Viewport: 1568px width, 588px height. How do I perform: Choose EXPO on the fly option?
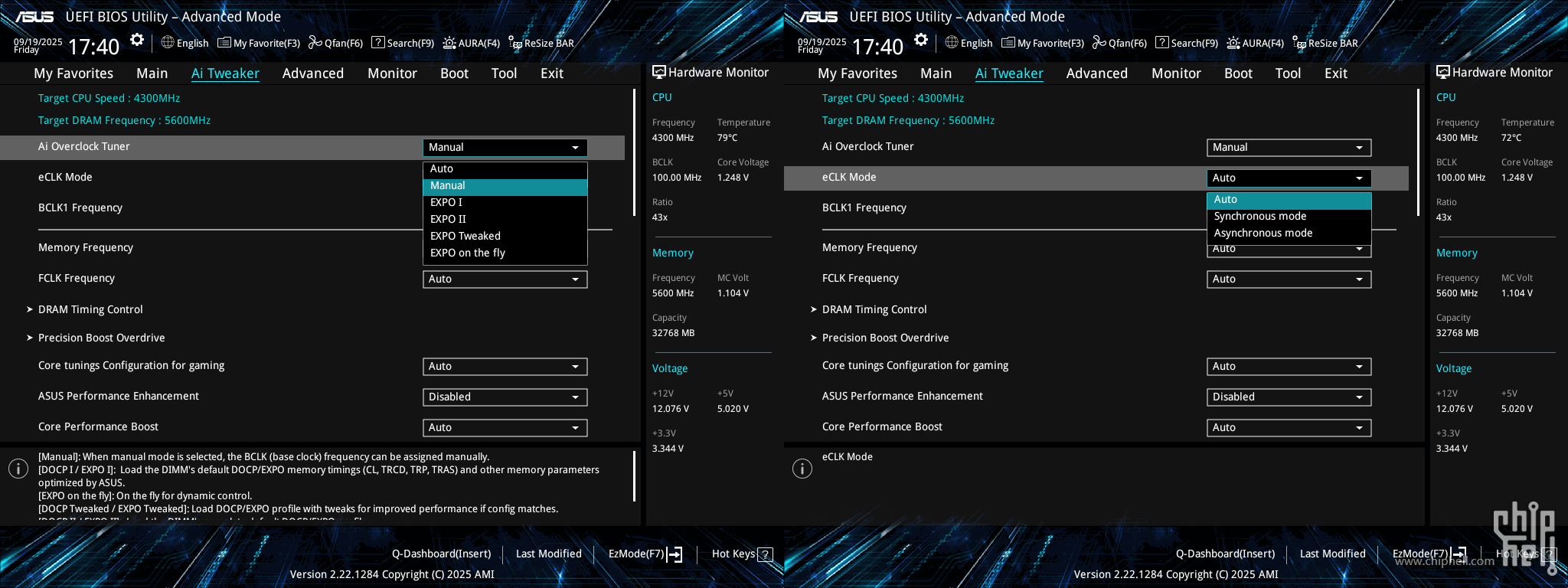pos(505,253)
